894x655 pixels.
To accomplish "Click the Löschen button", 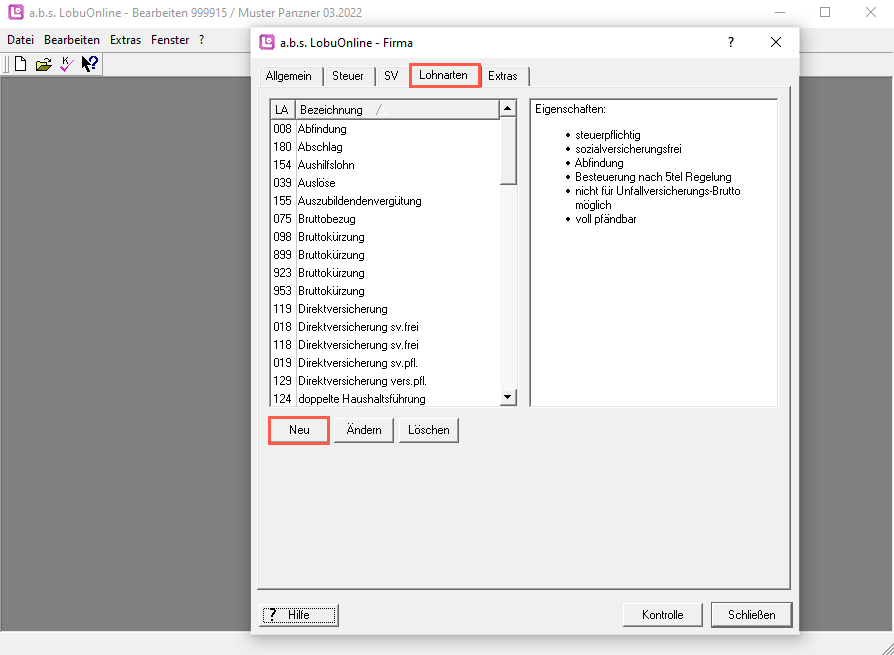I will pyautogui.click(x=428, y=430).
